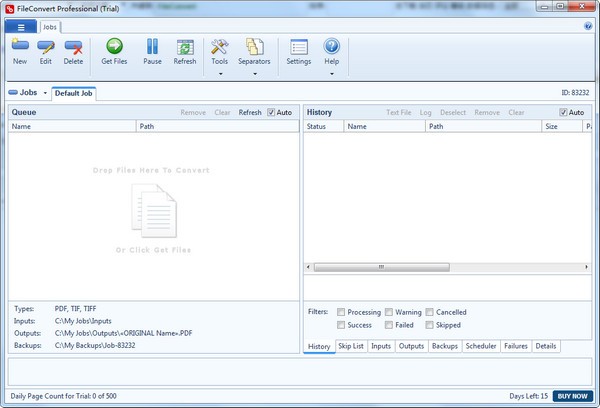Click Clear in the History header
Image resolution: width=600 pixels, height=408 pixels.
(516, 113)
